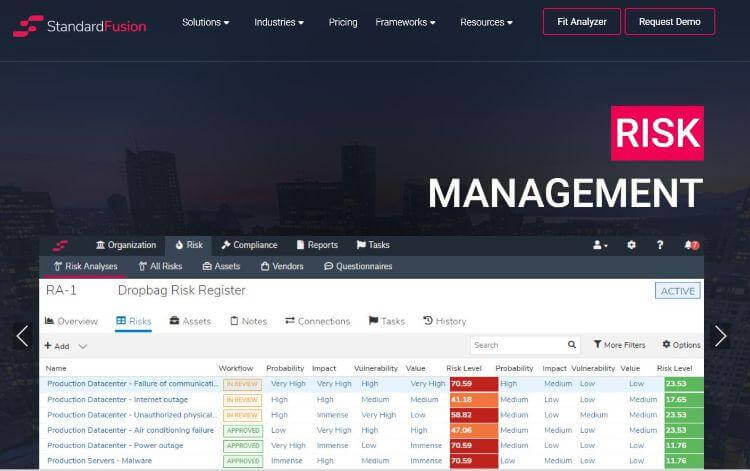The height and width of the screenshot is (471, 750).
Task: Switch to the All Risks tab
Action: 160,266
